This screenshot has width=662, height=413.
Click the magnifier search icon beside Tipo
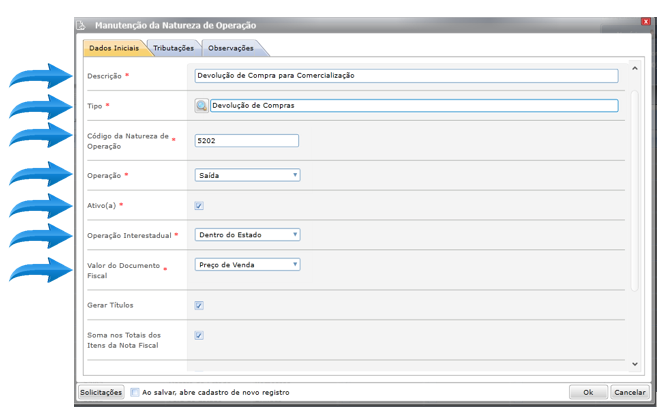[x=201, y=106]
